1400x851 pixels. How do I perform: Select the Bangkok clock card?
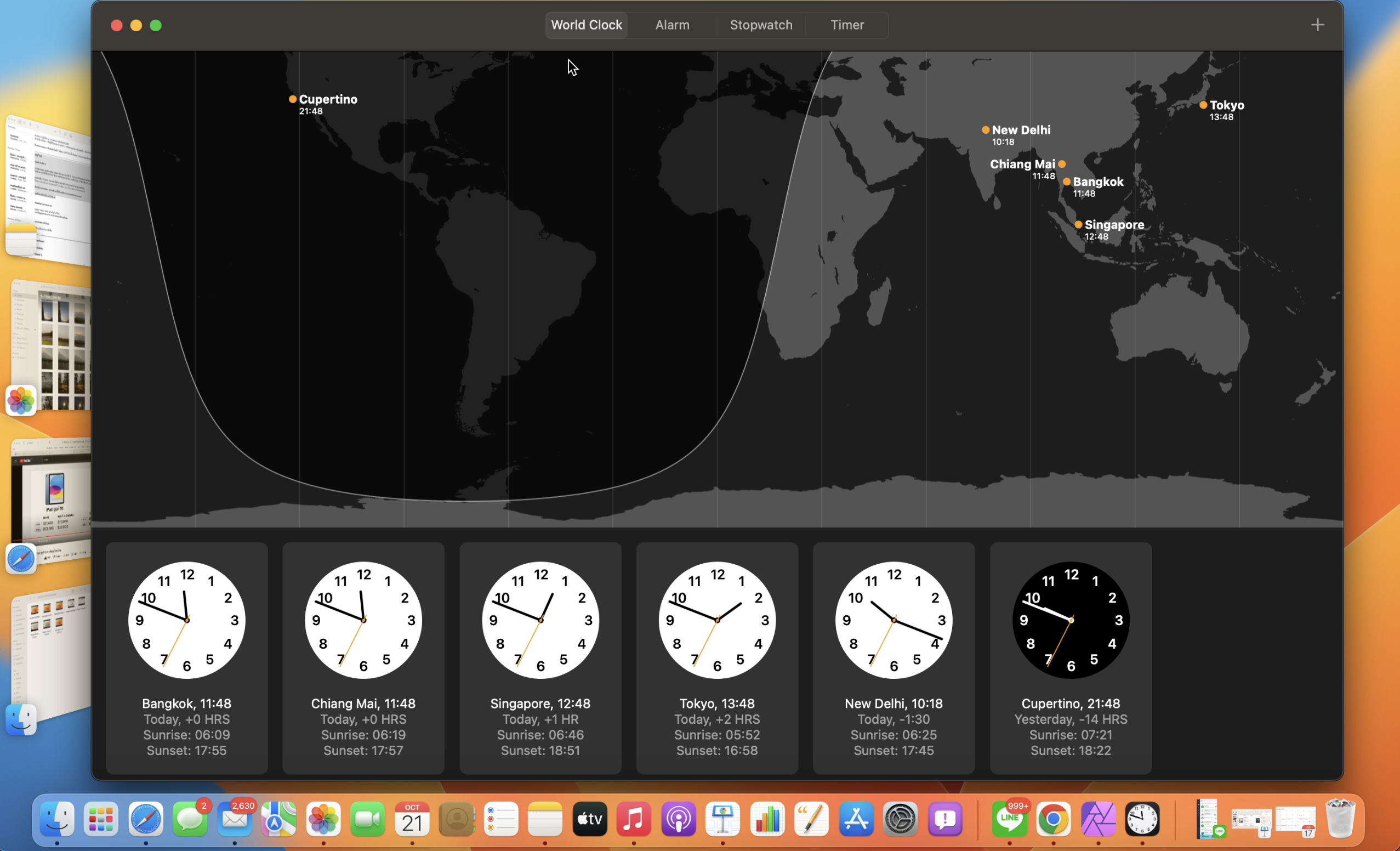[x=186, y=657]
